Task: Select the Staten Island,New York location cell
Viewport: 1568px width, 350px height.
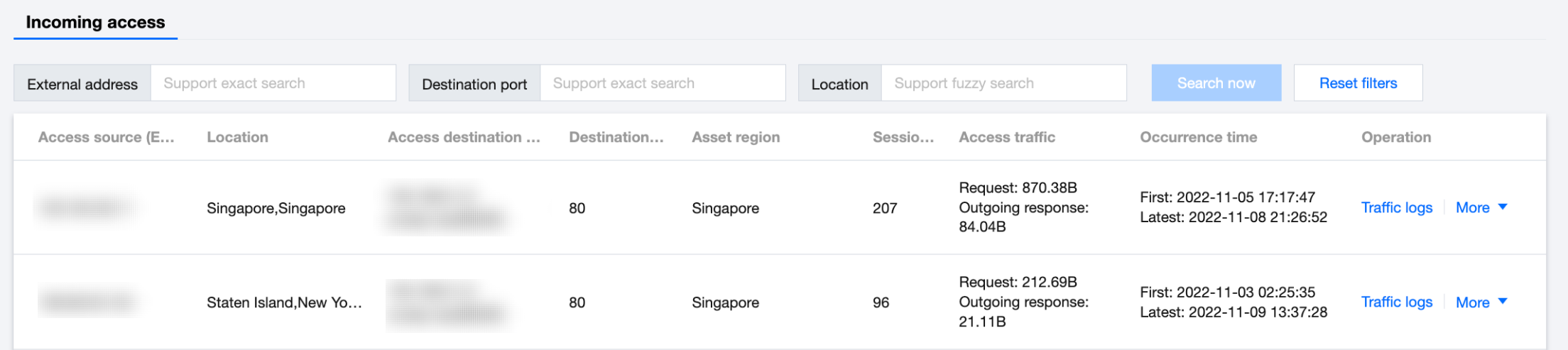Action: 284,303
